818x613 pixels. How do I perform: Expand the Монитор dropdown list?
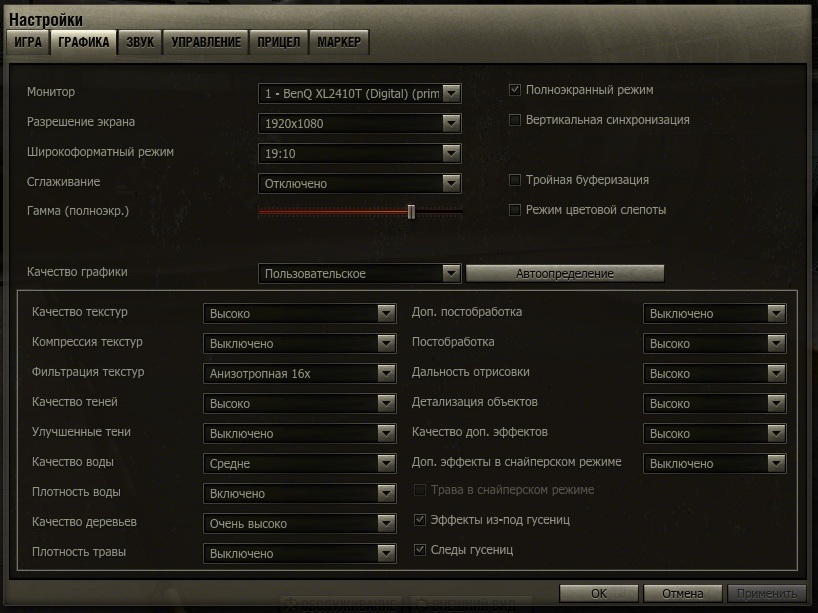451,93
